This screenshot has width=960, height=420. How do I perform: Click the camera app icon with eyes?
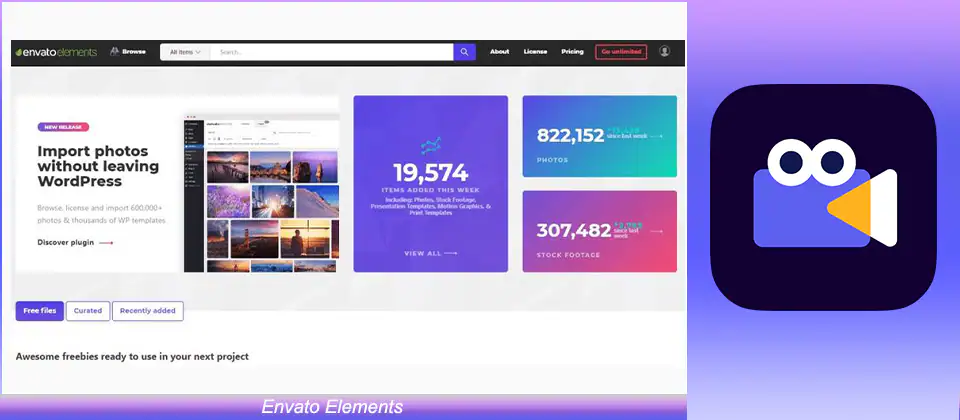click(823, 197)
